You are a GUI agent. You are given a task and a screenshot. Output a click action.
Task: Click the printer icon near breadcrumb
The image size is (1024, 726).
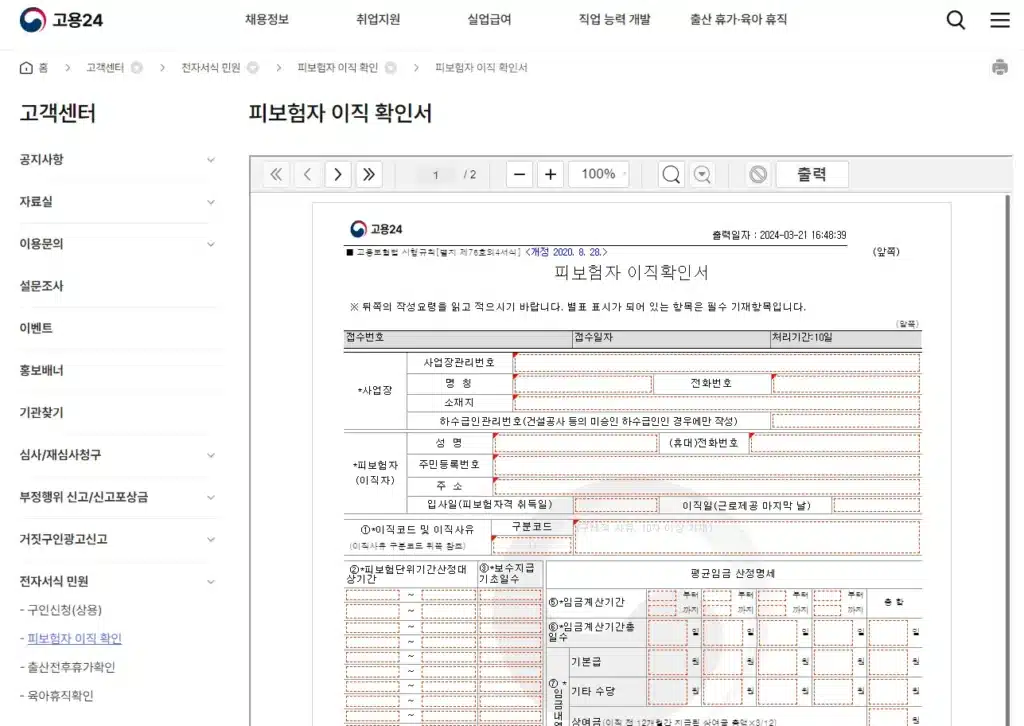(1000, 67)
